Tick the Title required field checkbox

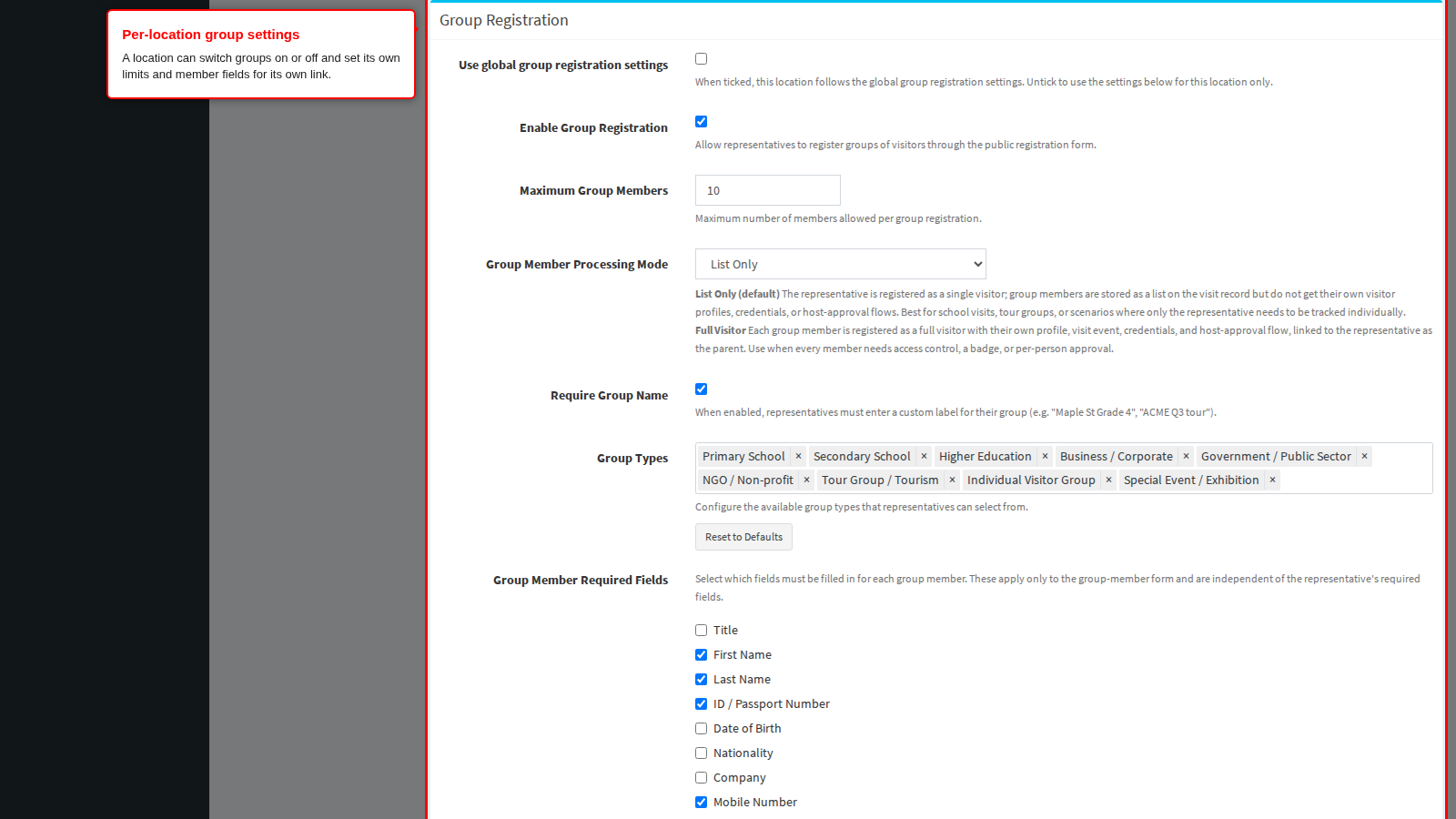tap(701, 631)
